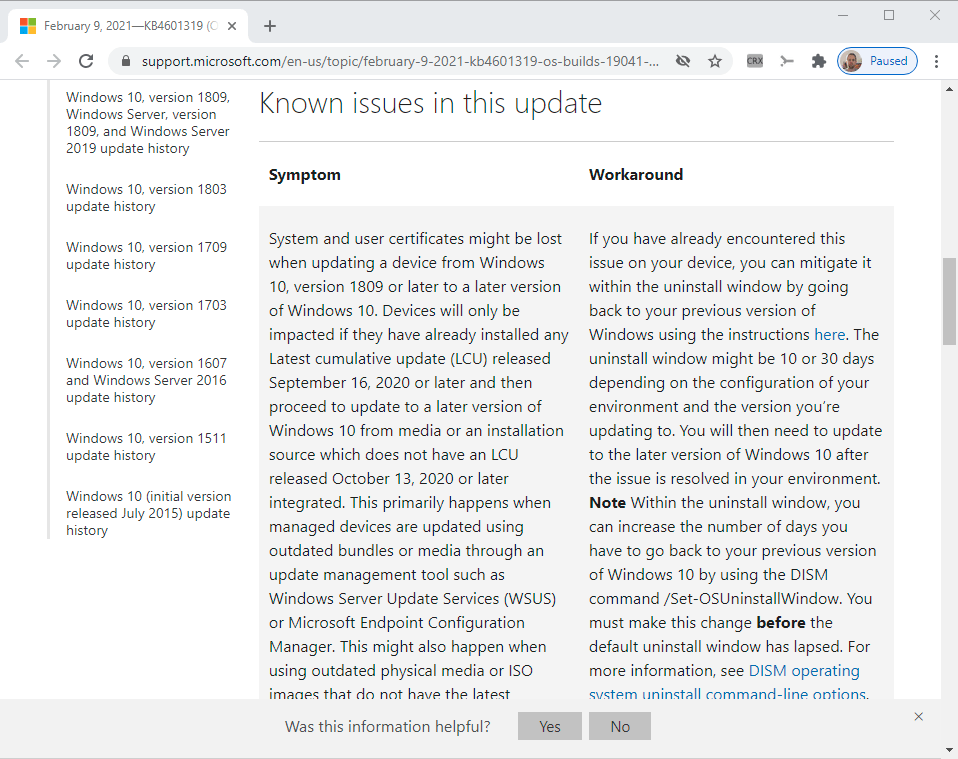This screenshot has width=958, height=759.
Task: Click the scrollbar up arrow
Action: [x=949, y=89]
